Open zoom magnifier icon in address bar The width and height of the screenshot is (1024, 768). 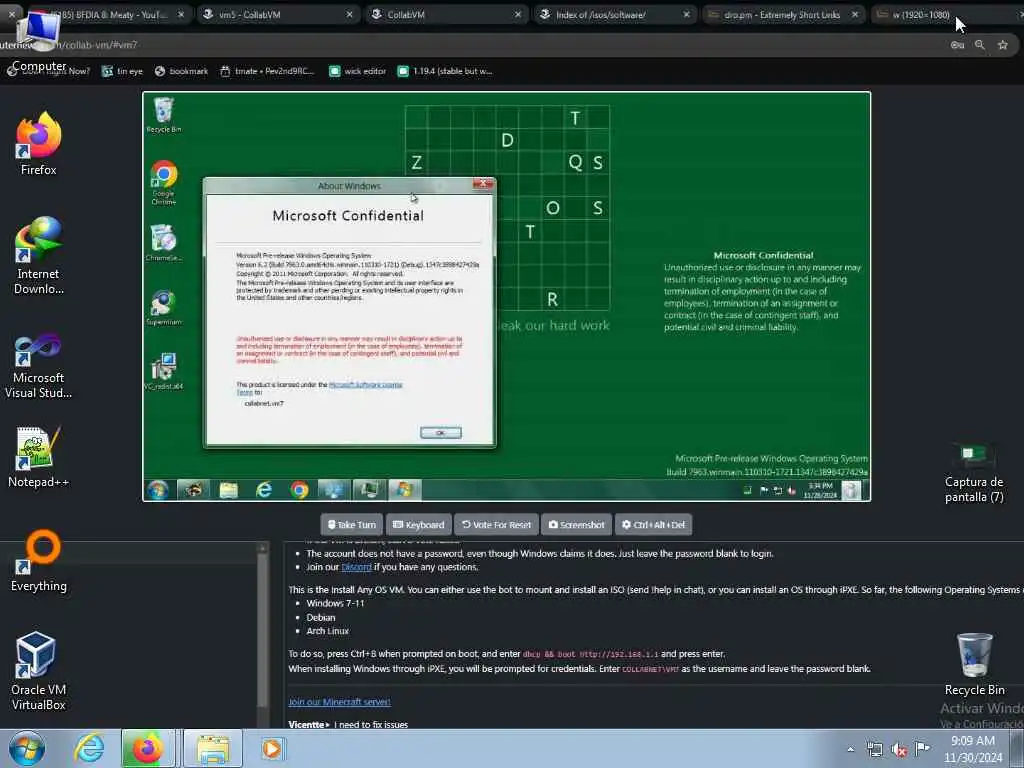pyautogui.click(x=980, y=44)
